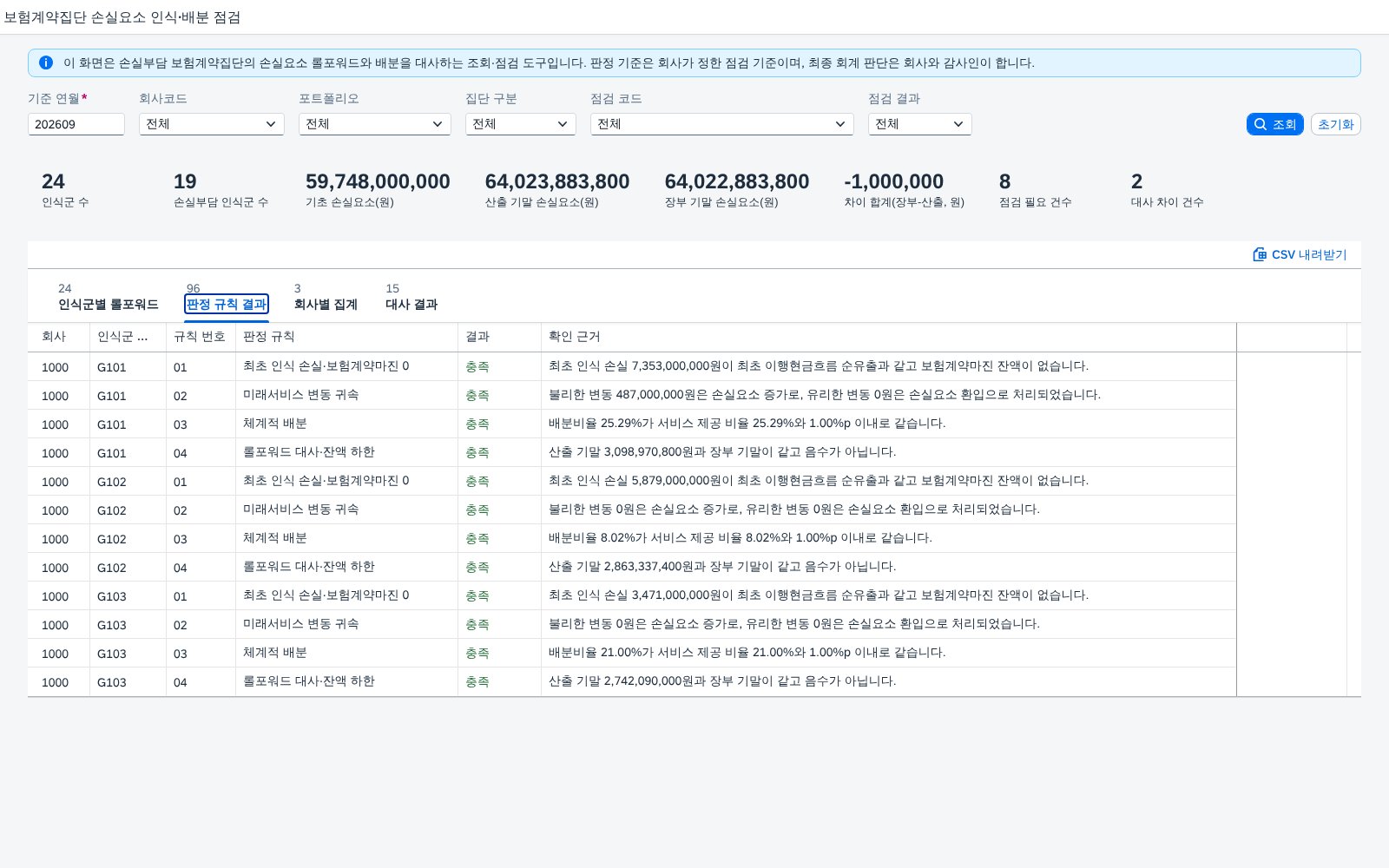Click the 인식군 column header
This screenshot has height=868, width=1389.
coord(128,337)
